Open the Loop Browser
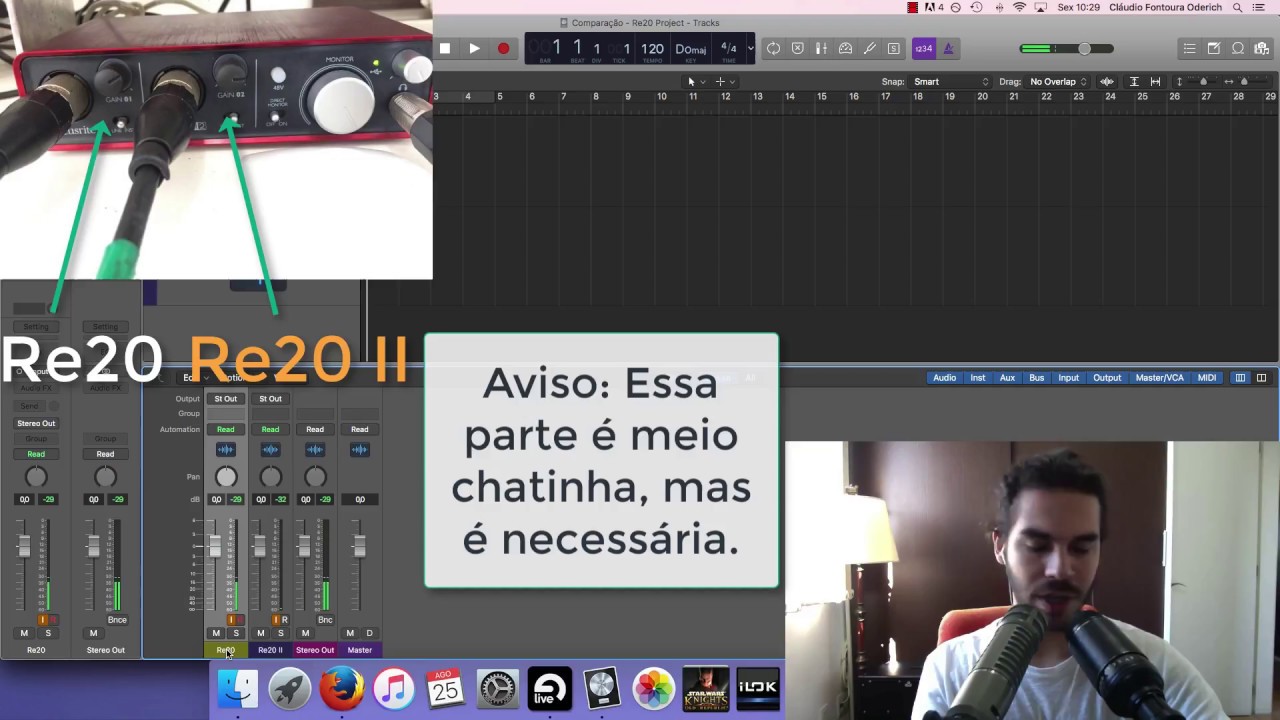The height and width of the screenshot is (720, 1280). point(1237,48)
